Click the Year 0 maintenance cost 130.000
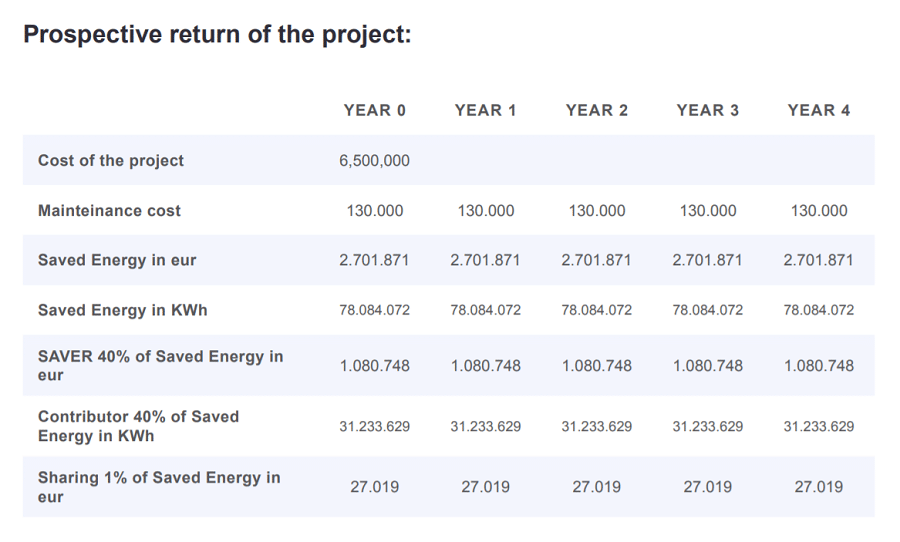The image size is (900, 542). click(x=374, y=211)
